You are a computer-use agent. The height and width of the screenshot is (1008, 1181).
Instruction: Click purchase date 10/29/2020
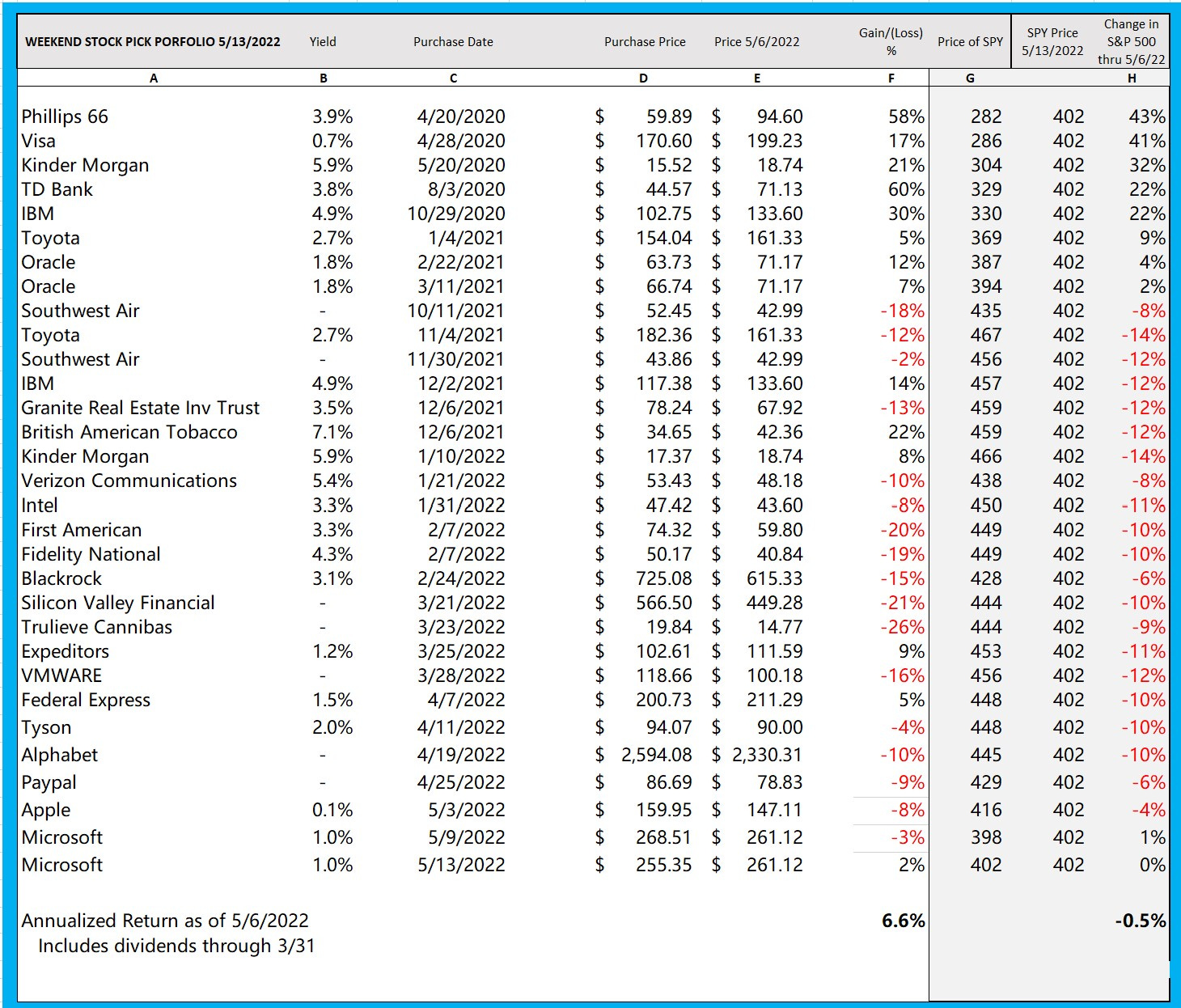point(456,214)
